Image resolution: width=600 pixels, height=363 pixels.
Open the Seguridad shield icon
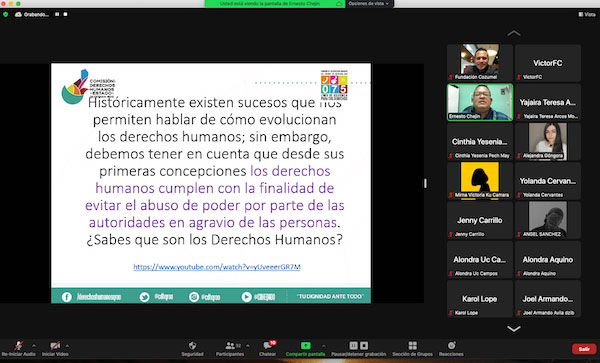coord(192,346)
